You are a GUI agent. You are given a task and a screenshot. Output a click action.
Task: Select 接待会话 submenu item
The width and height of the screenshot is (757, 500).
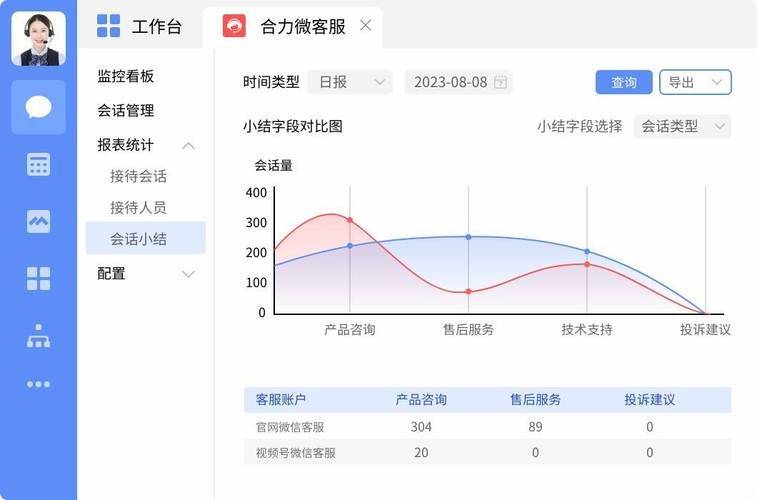[x=139, y=176]
